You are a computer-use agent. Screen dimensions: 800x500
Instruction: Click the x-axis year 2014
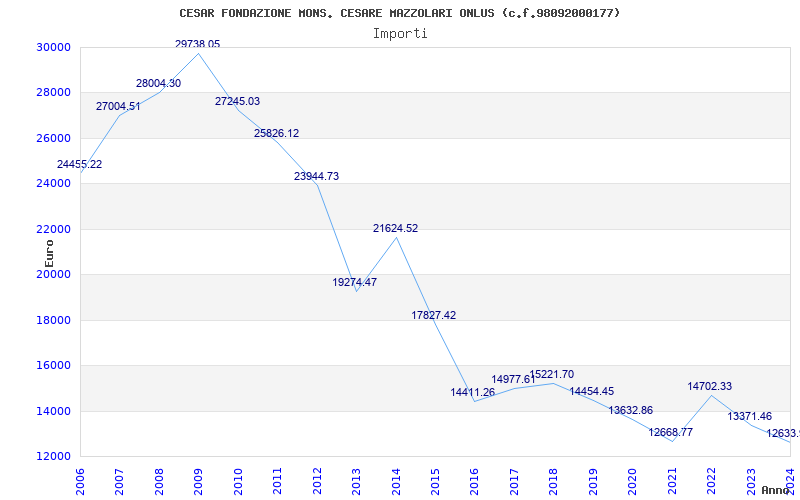pyautogui.click(x=396, y=481)
